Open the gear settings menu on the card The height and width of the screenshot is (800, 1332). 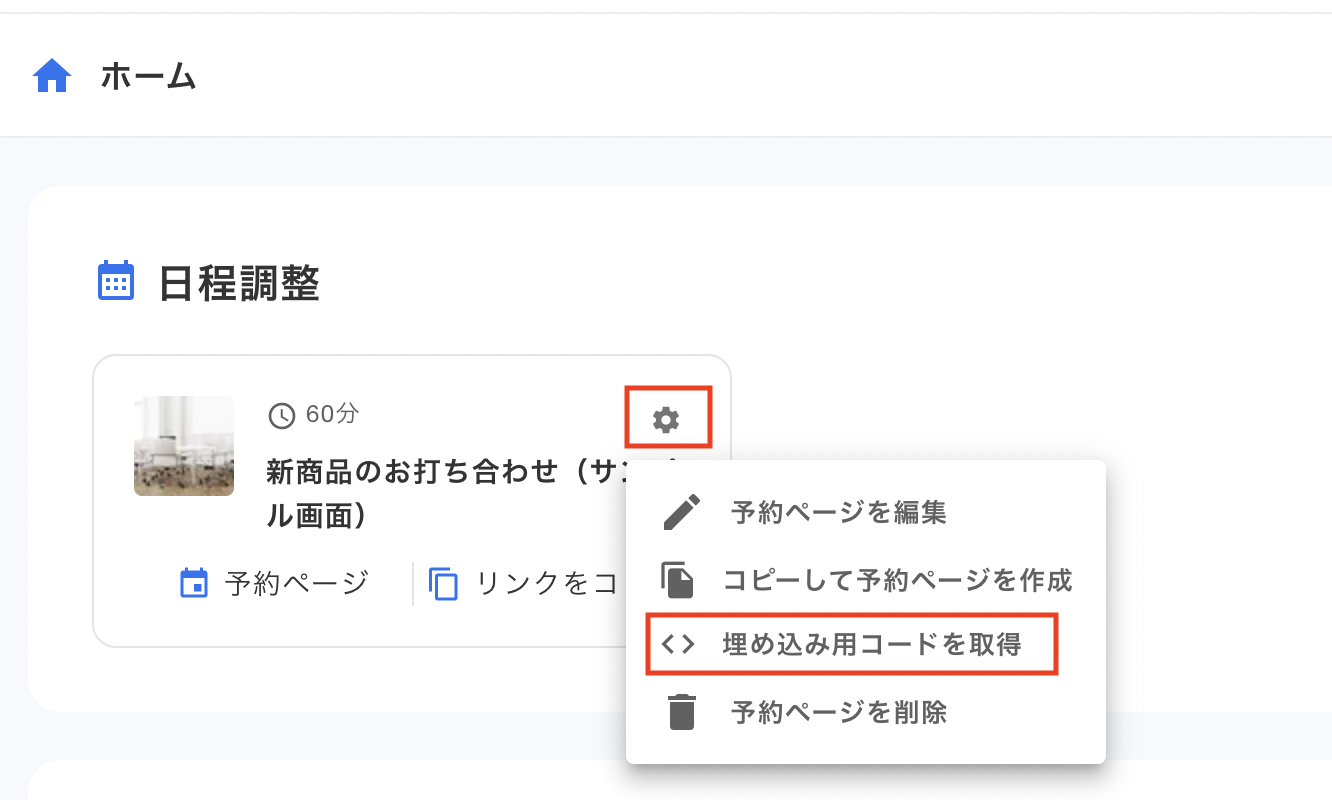(x=666, y=419)
